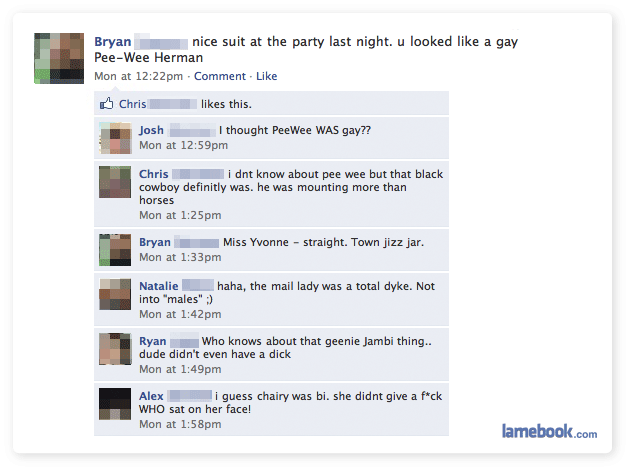Viewport: 630px width, 471px height.
Task: Open Natalie's profile name link
Action: click(158, 286)
